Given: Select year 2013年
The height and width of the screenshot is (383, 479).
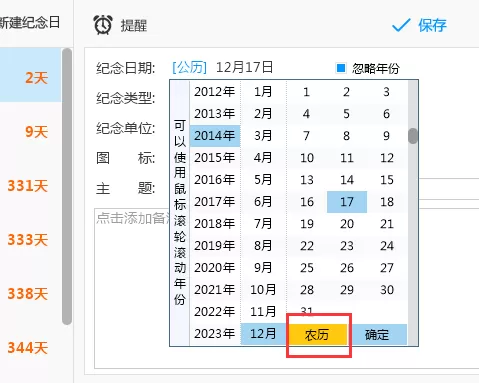Looking at the screenshot, I should (x=215, y=114).
